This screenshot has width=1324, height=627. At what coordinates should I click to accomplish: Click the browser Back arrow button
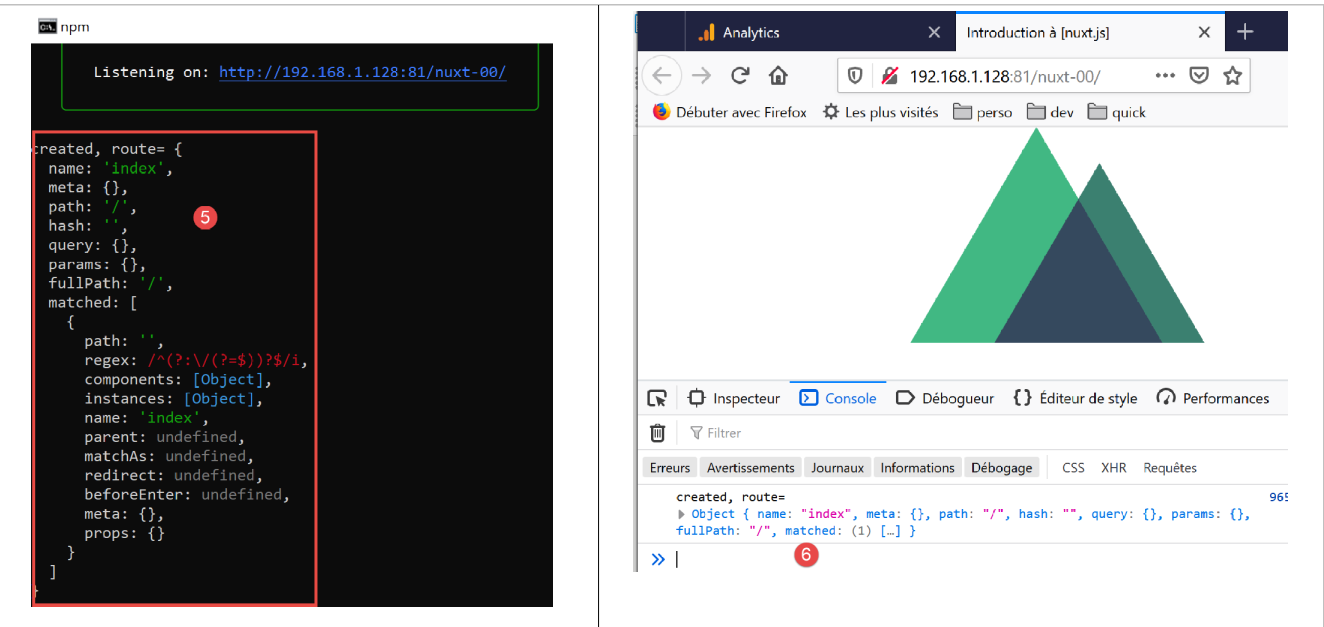[662, 76]
